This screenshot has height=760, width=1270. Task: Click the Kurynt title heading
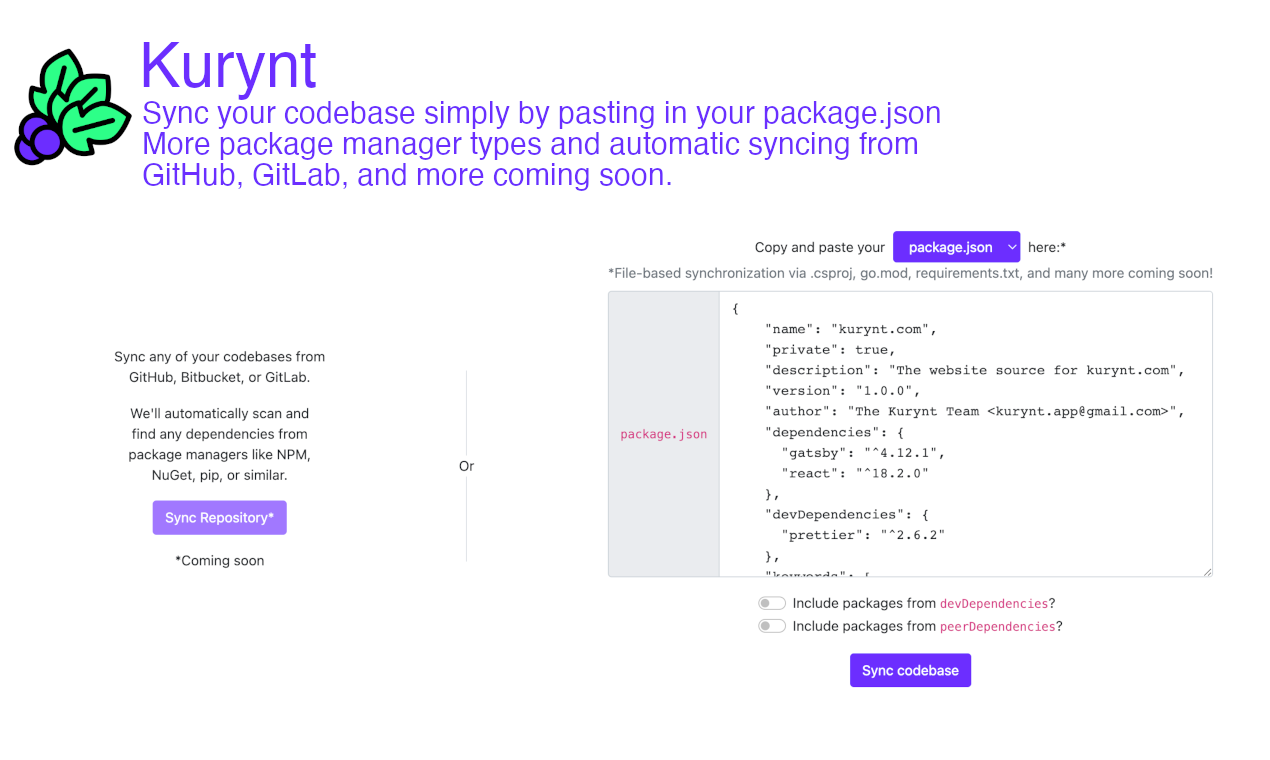pos(228,66)
